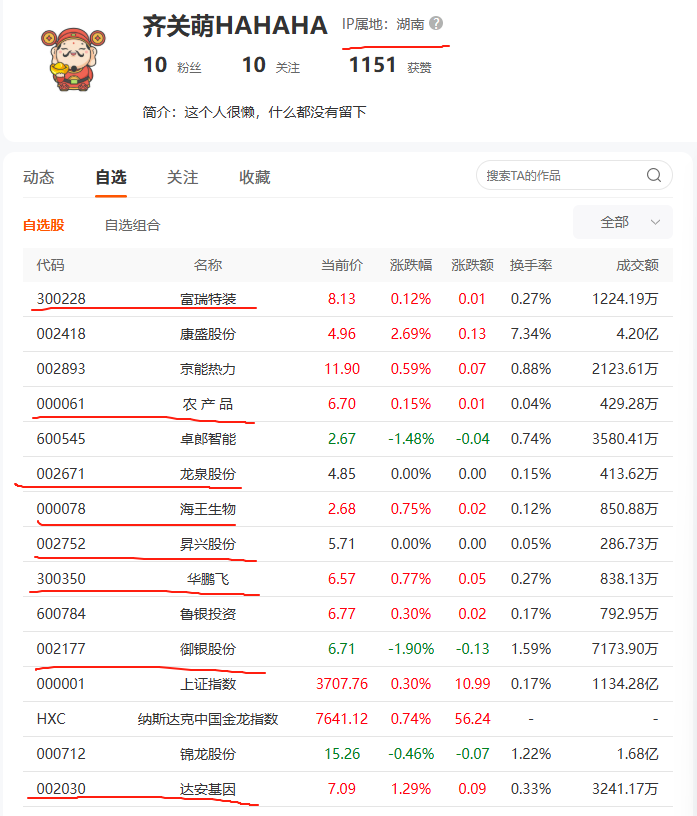Click the 4.20亿 turnover value

coord(638,334)
